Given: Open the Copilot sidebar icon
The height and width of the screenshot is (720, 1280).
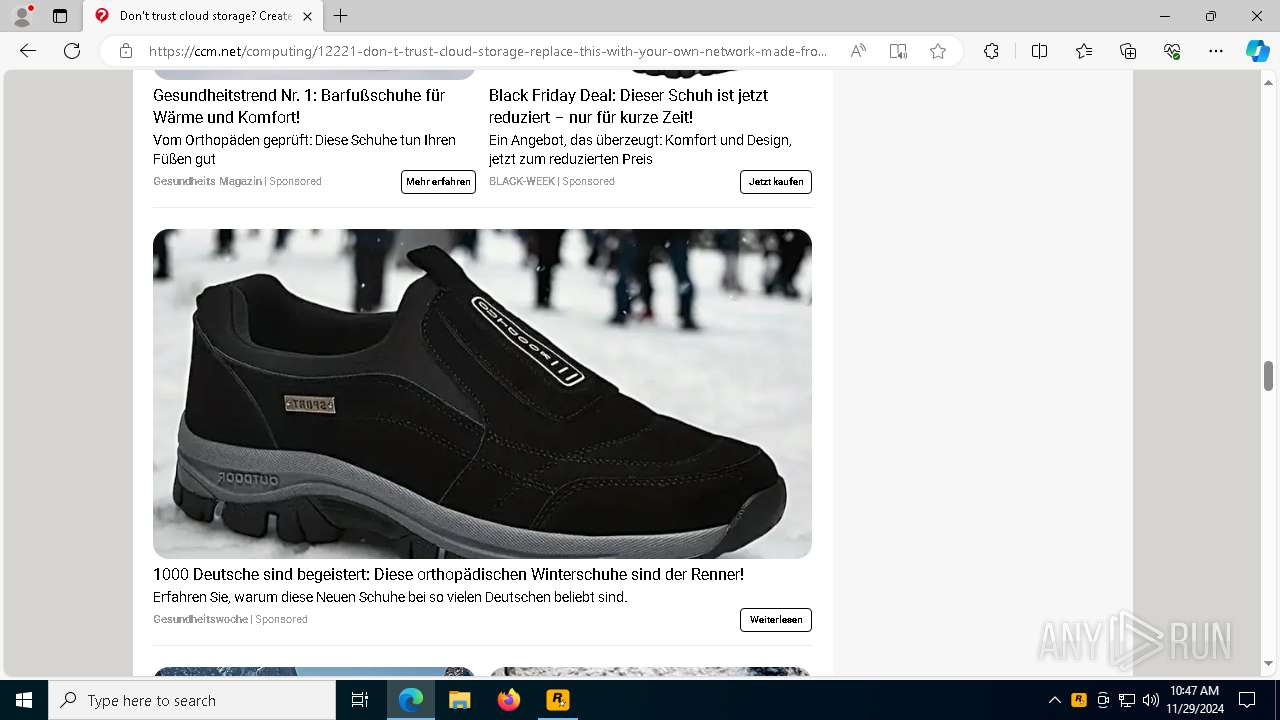Looking at the screenshot, I should [x=1257, y=51].
